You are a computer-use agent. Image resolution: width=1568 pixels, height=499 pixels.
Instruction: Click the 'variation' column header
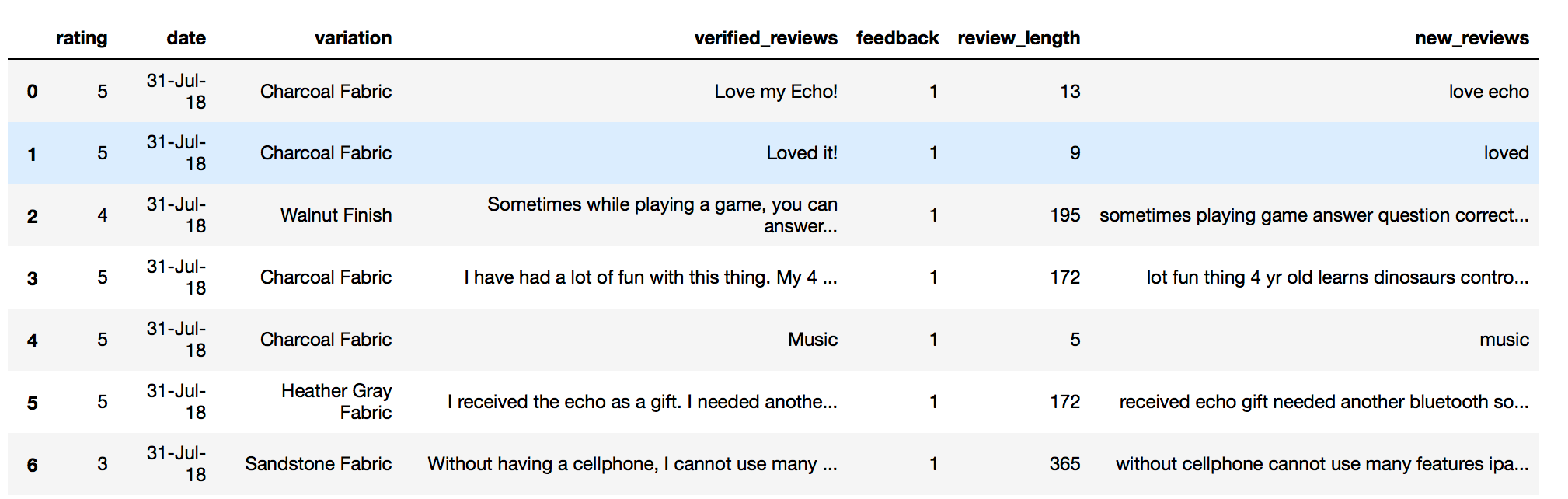tap(353, 38)
